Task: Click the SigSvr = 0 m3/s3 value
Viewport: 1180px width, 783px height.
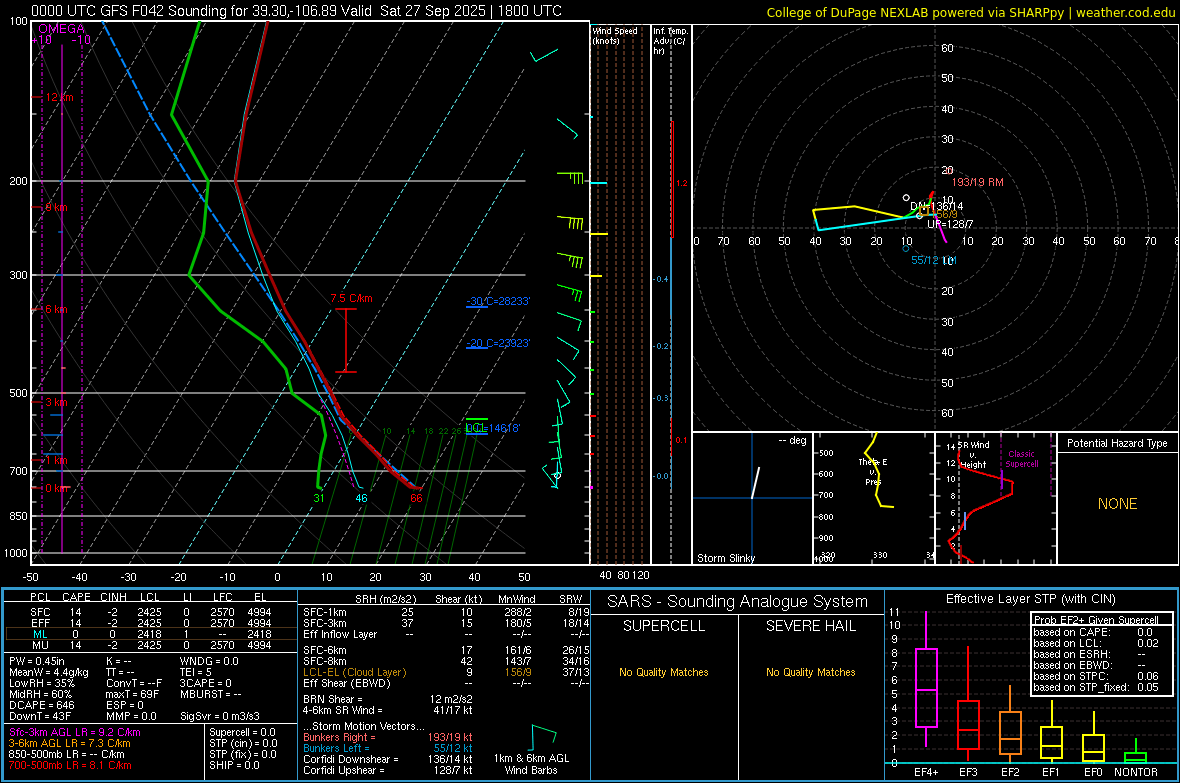Action: pos(220,716)
